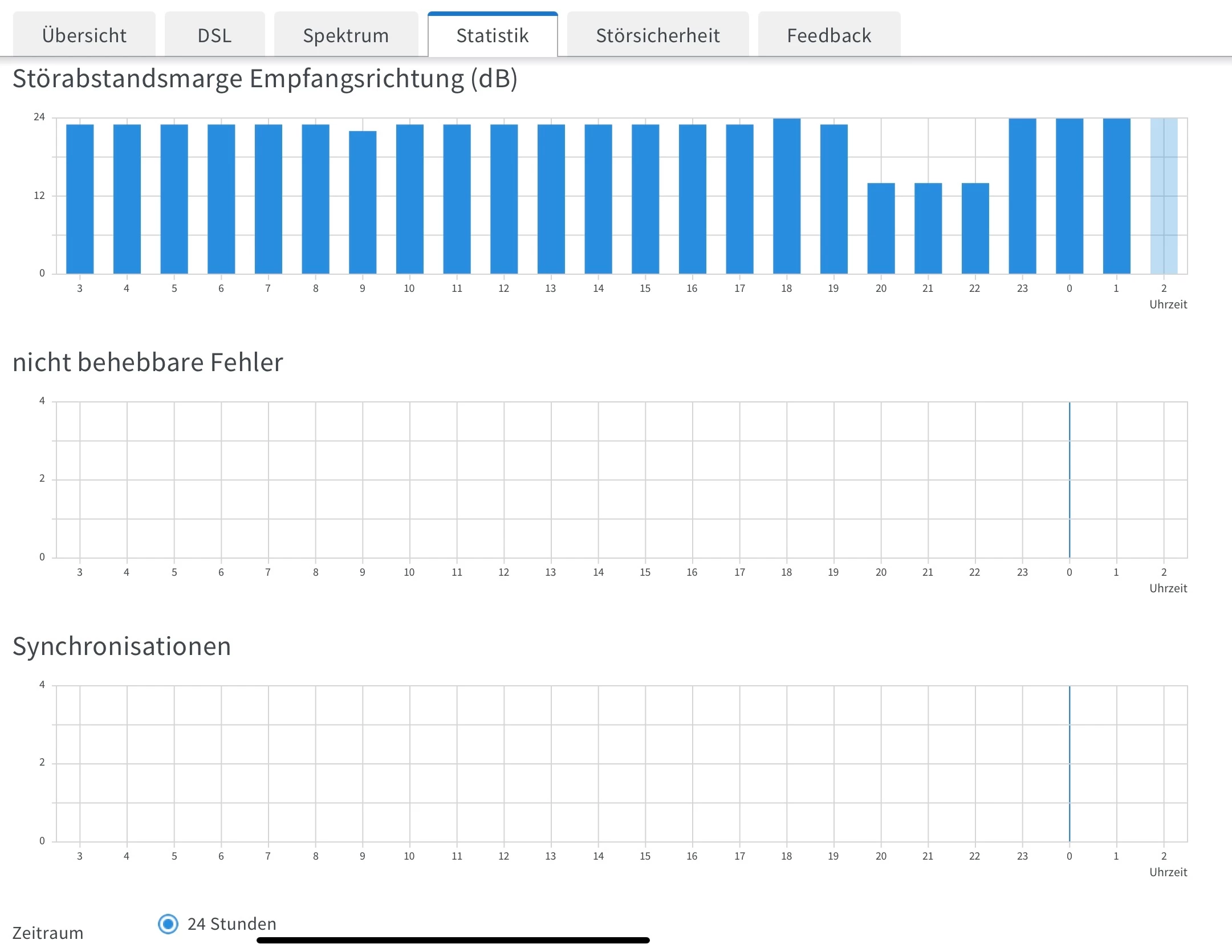Click midnight marker line in Synchronisationen chart

(1070, 763)
